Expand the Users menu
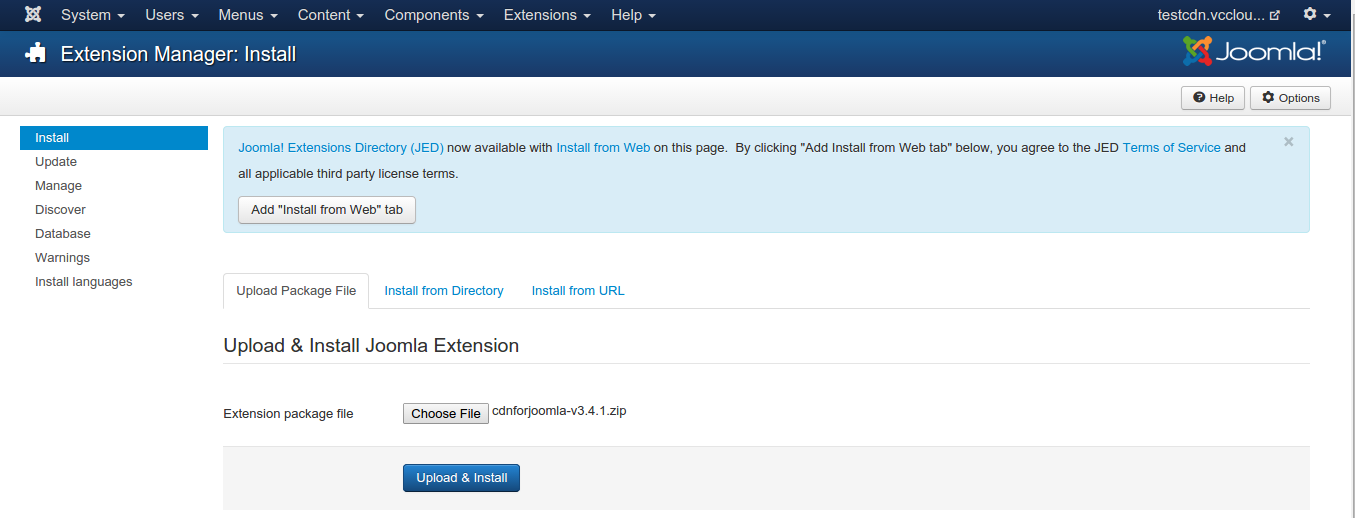Screen dimensions: 1355x518 tap(171, 15)
